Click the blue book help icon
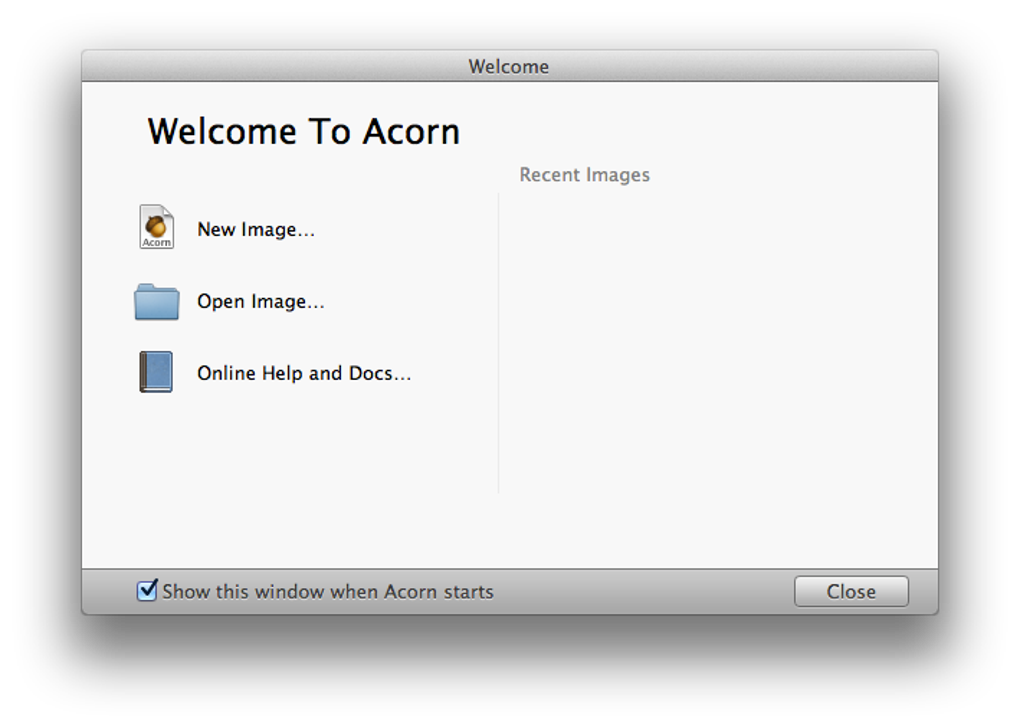 click(x=156, y=372)
